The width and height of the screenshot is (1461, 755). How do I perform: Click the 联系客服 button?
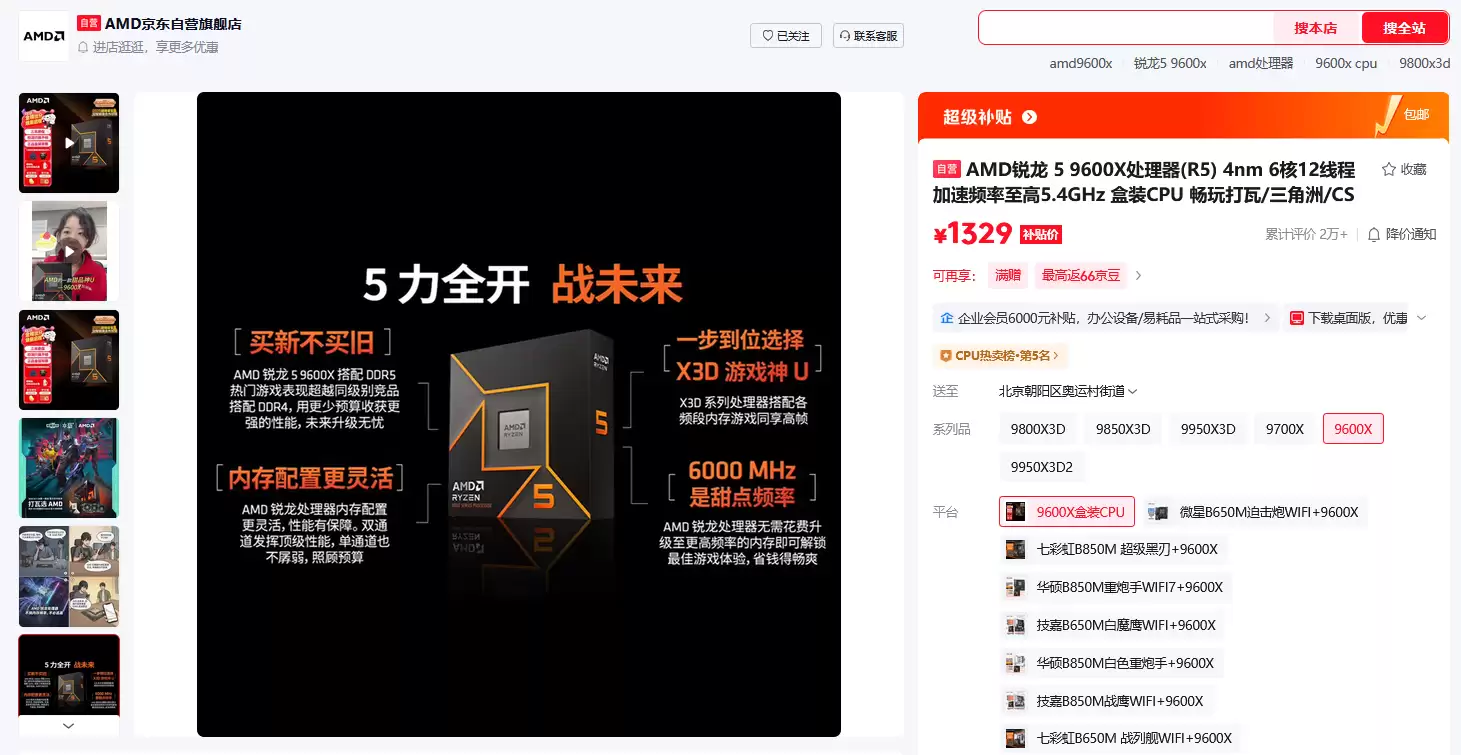click(x=868, y=36)
